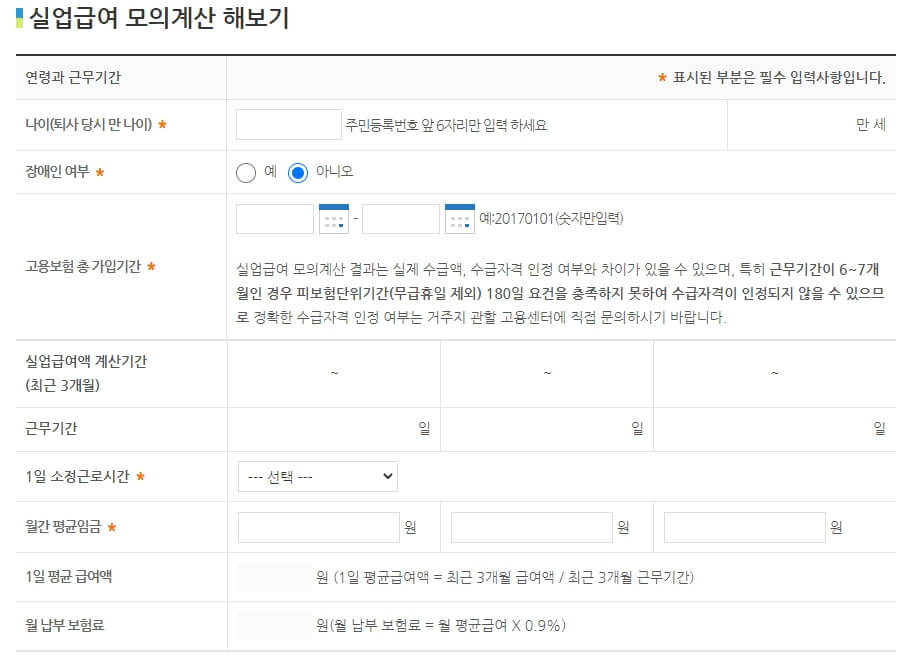Click the 나이 input field to enter age

pyautogui.click(x=288, y=123)
